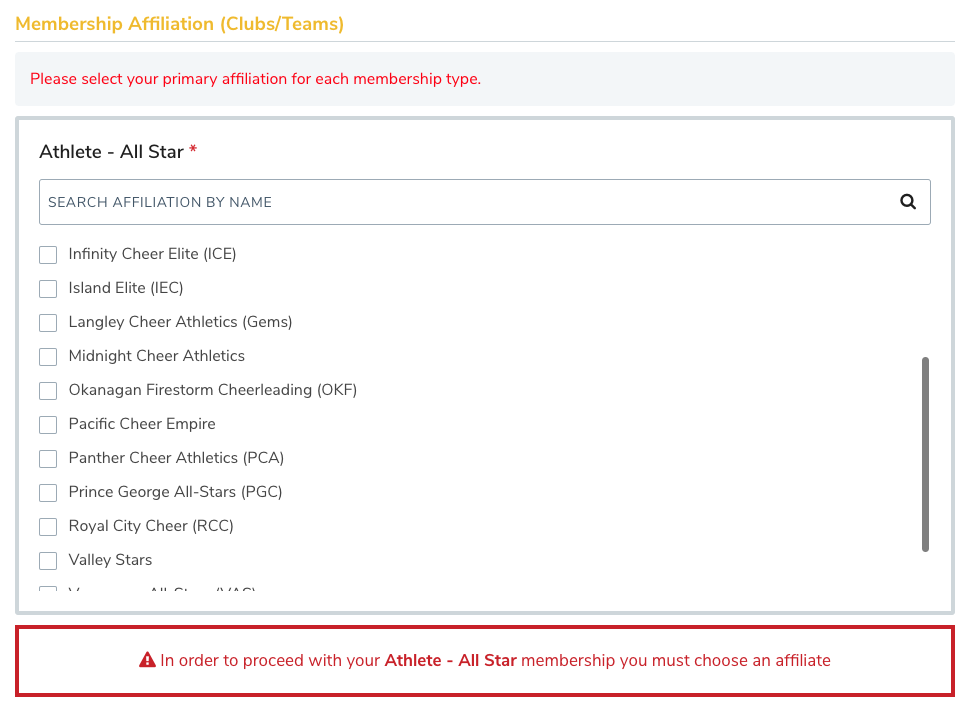Viewport: 969px width, 708px height.
Task: Tick Langley Cheer Athletics (Gems) checkbox
Action: pos(48,322)
